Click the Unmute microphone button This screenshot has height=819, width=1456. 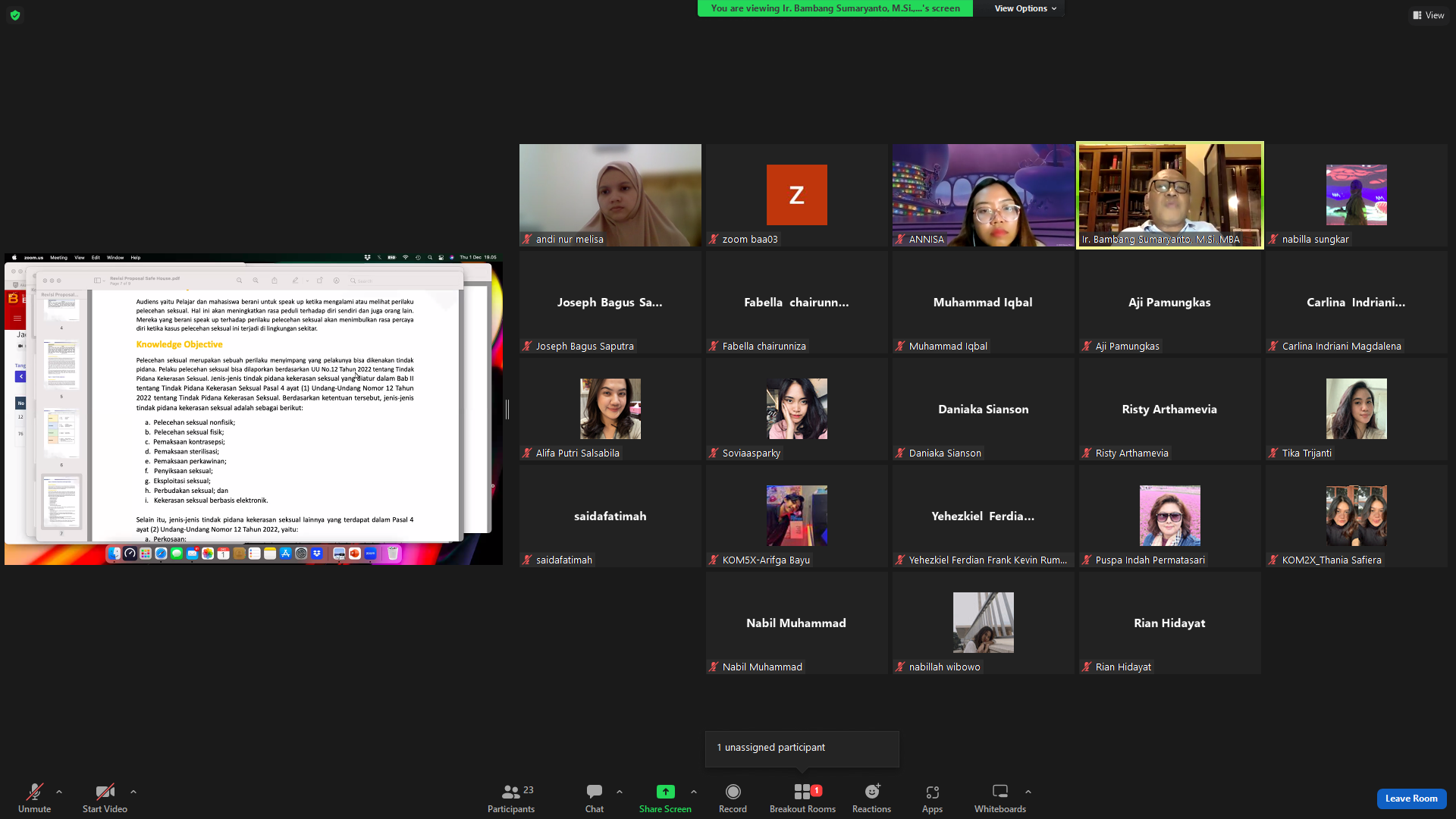pyautogui.click(x=34, y=798)
